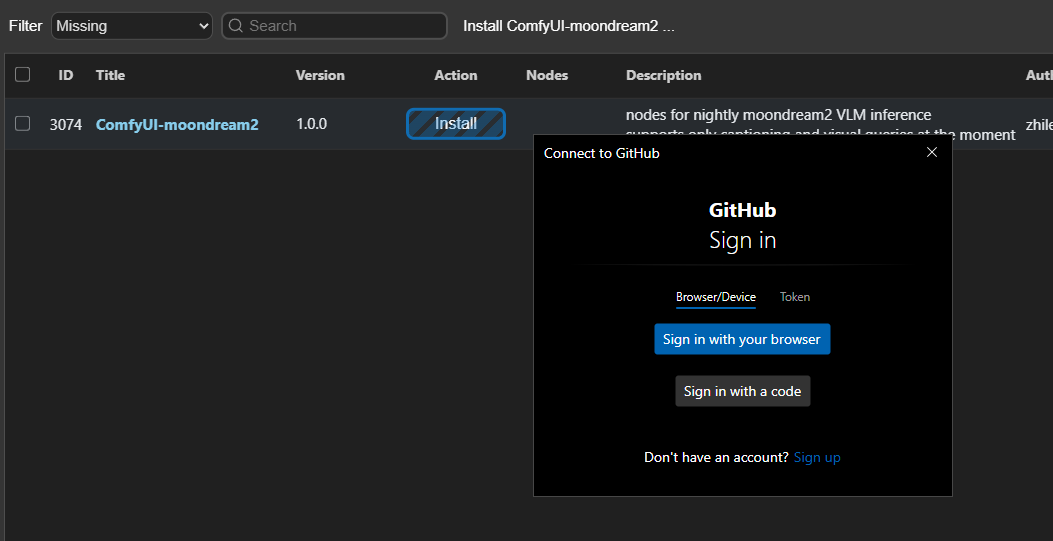Click the magnifier icon in Search box
Screen dimensions: 1053x541
[236, 26]
